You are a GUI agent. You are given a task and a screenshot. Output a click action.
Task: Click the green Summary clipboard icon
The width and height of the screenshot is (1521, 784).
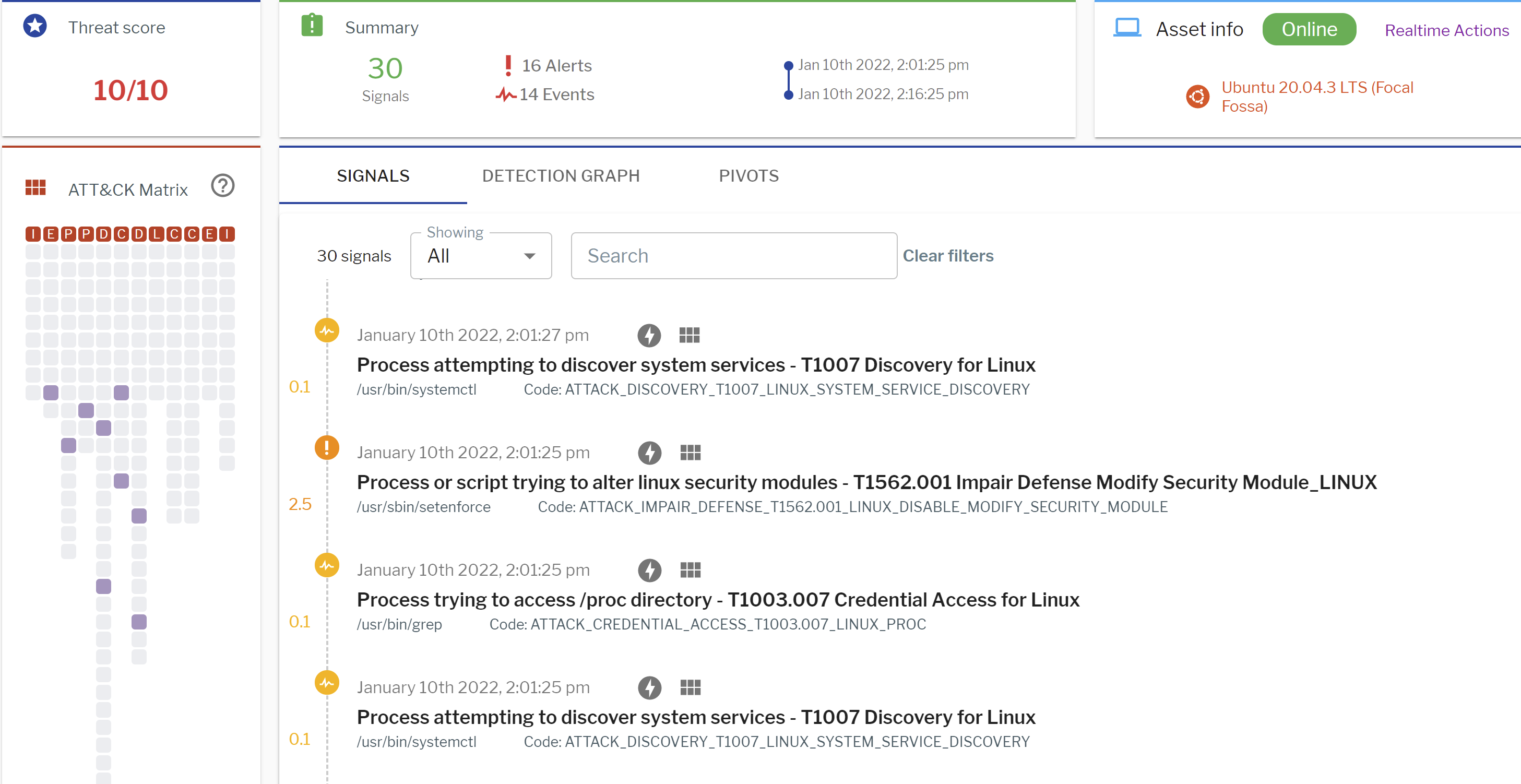click(x=312, y=26)
